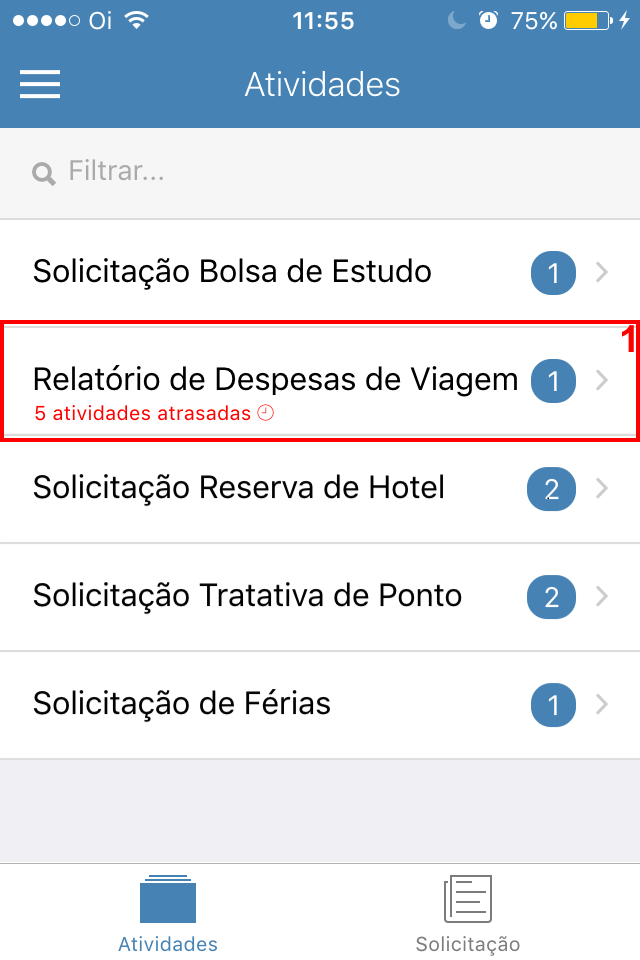Tap badge count on Solicitação de Férias
The height and width of the screenshot is (960, 640).
coord(553,705)
